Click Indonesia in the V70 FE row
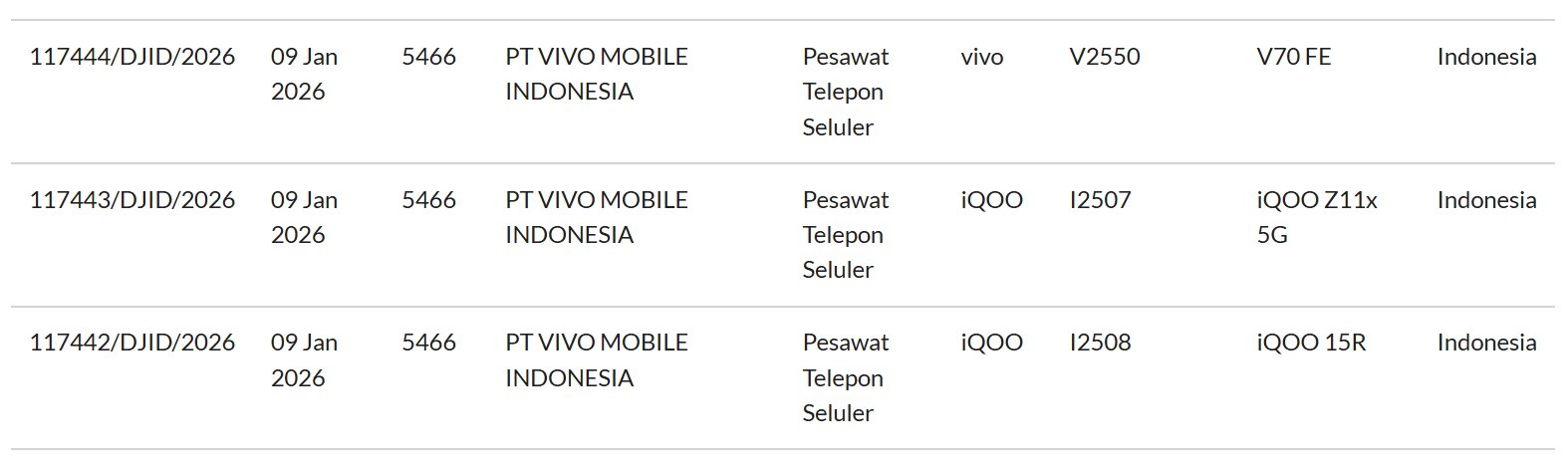Image resolution: width=1568 pixels, height=466 pixels. pos(1486,57)
